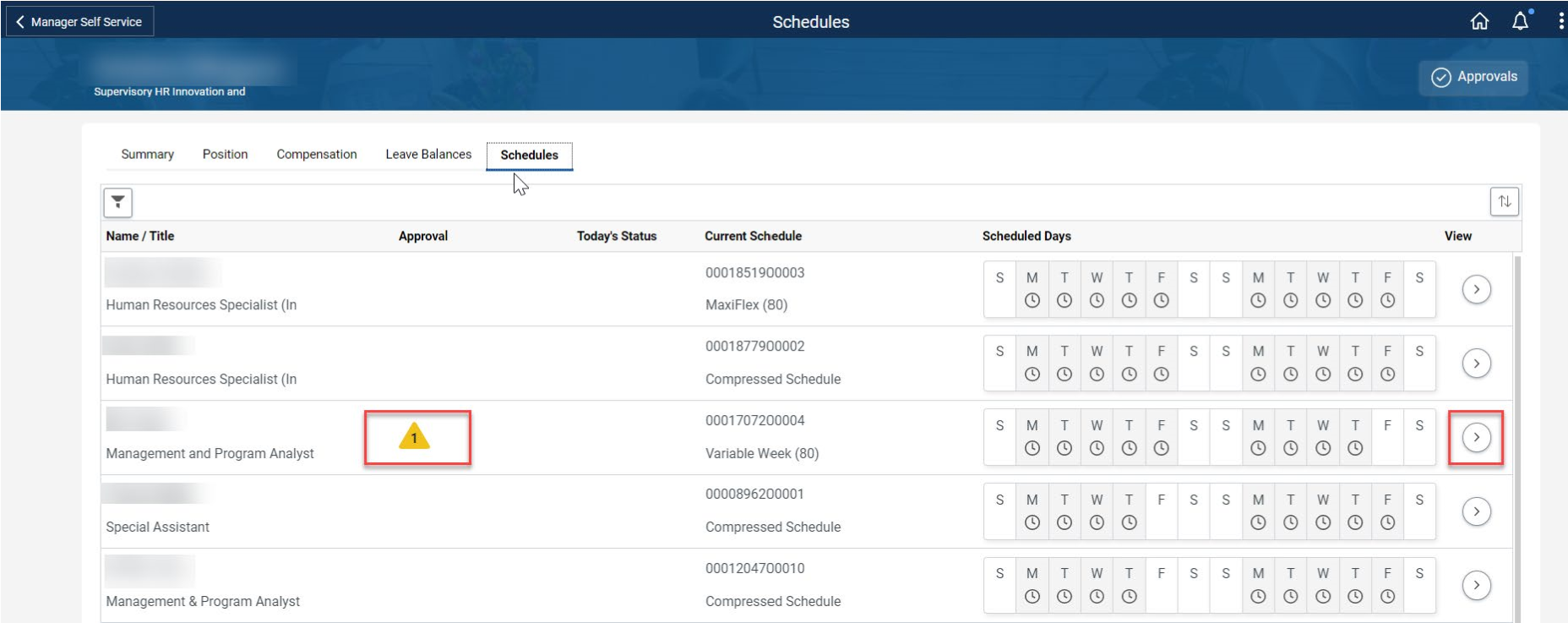Click Supervisory HR Innovation and banner text
This screenshot has width=1568, height=623.
[x=170, y=91]
